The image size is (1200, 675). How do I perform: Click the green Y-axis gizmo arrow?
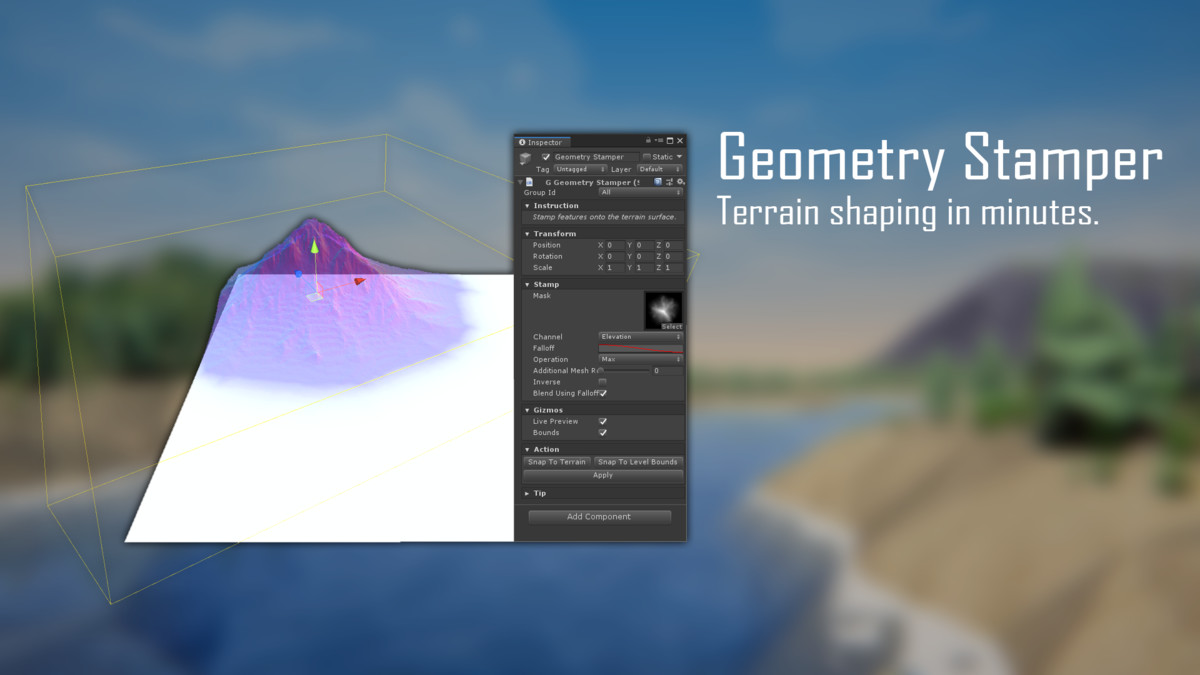[314, 246]
